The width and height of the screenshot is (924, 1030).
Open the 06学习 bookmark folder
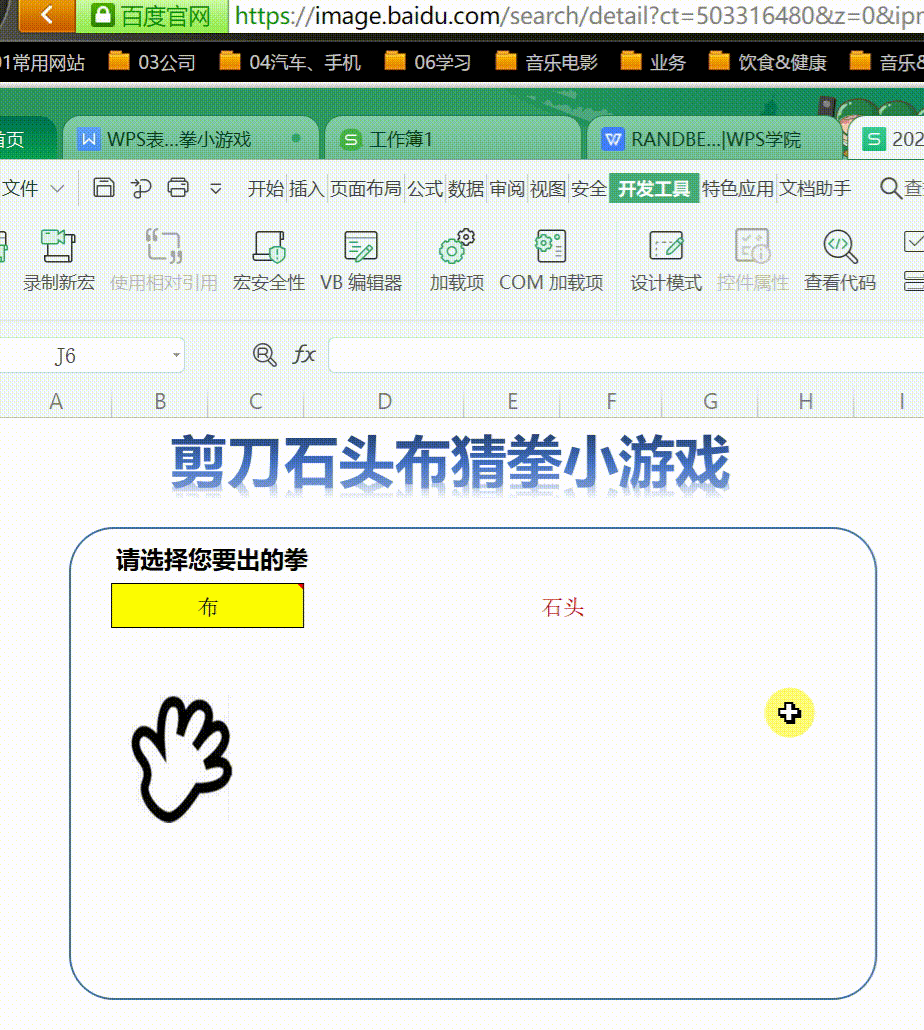click(428, 62)
